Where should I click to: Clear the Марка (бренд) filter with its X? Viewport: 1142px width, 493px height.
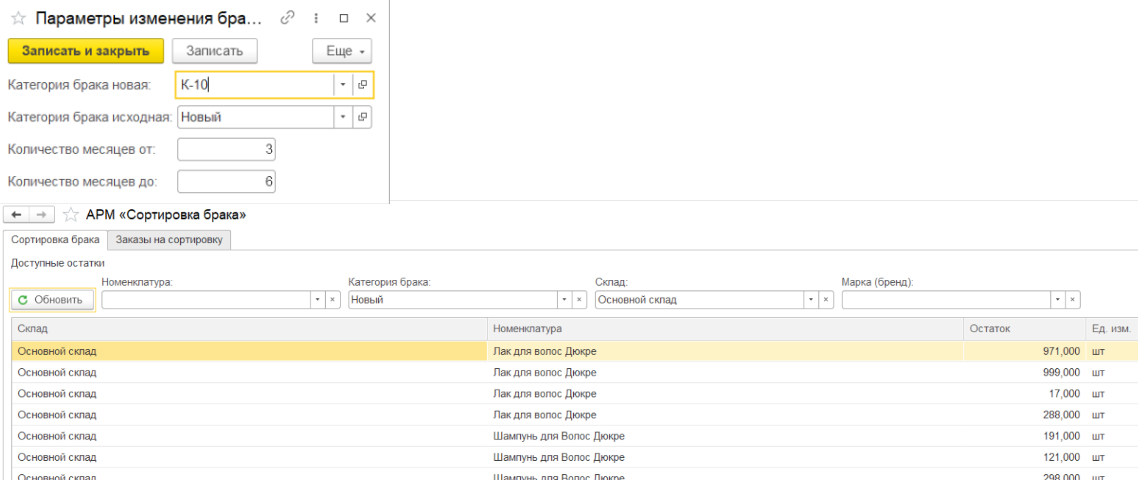pos(1072,300)
